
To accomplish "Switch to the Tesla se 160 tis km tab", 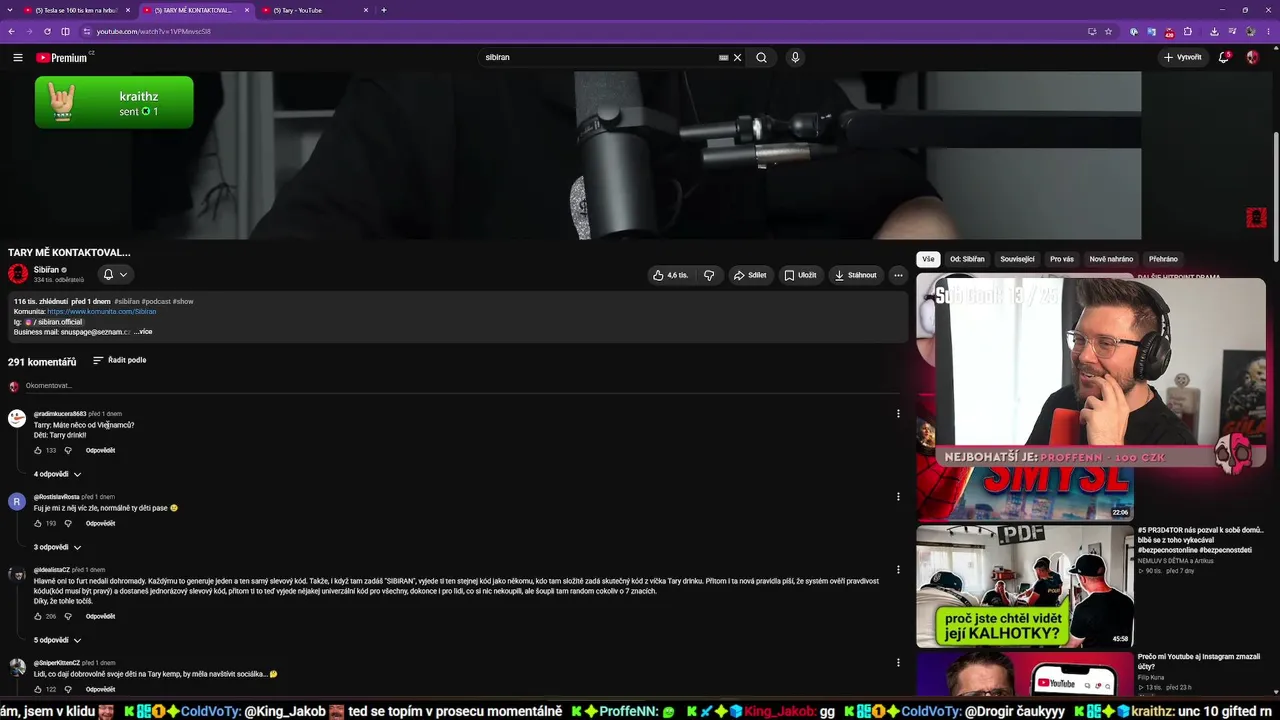I will 77,10.
